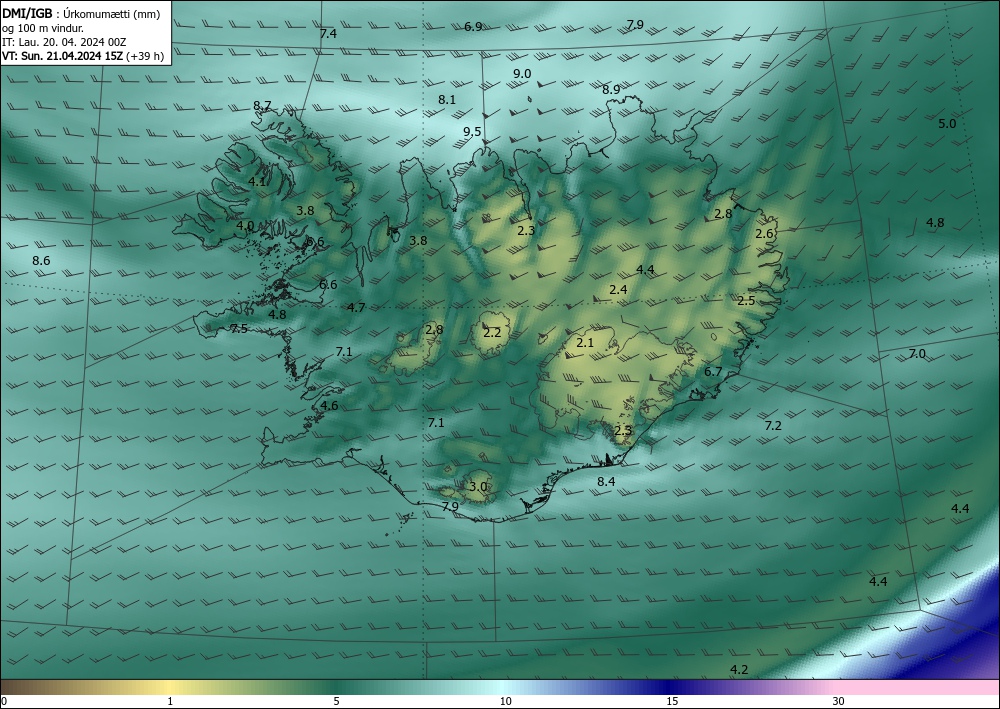Click the brown start of the colour scale bar

[26, 687]
